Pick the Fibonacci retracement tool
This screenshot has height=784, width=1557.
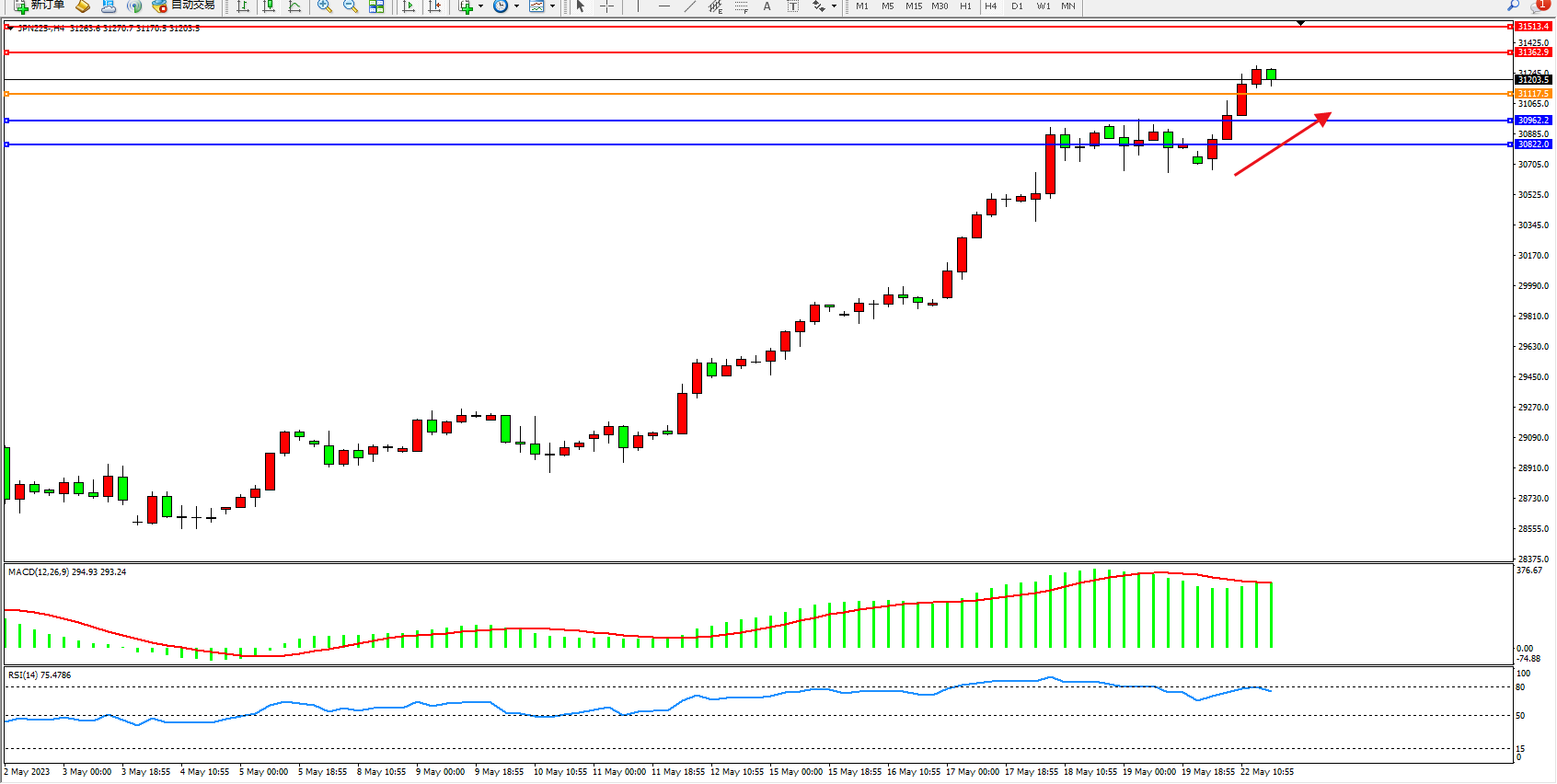(741, 6)
